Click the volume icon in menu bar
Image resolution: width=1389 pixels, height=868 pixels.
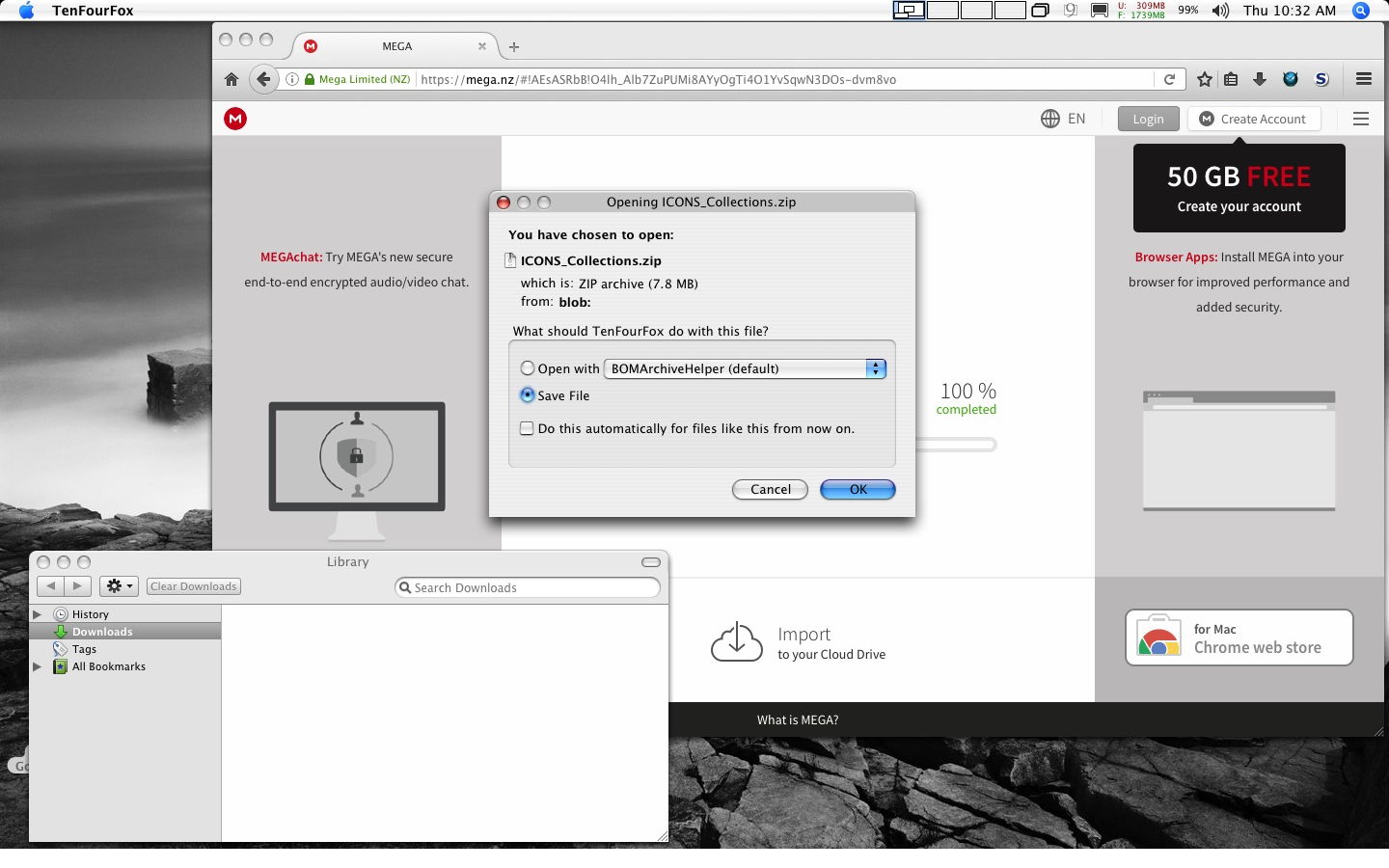click(x=1221, y=11)
